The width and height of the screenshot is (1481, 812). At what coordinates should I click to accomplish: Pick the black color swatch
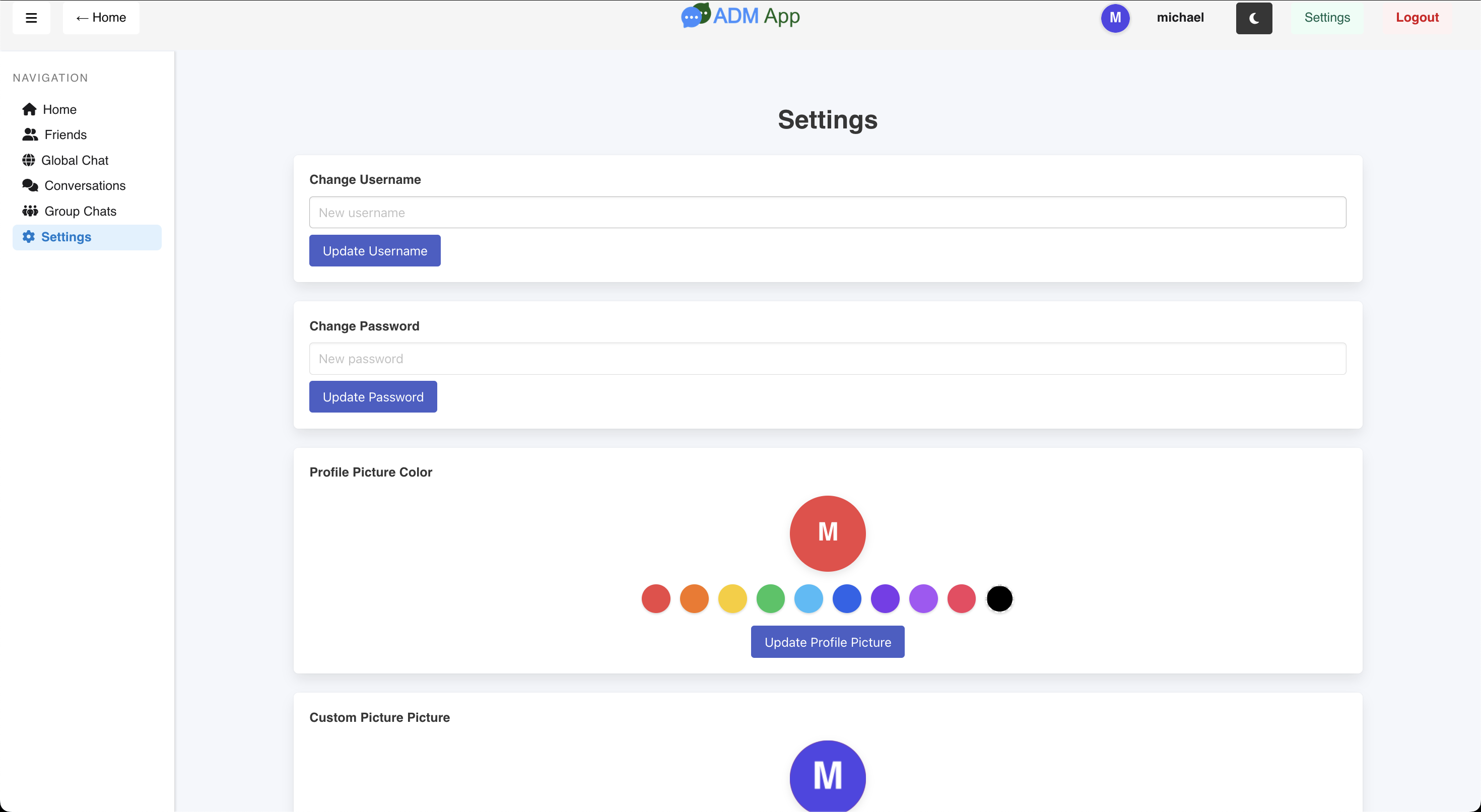tap(999, 598)
